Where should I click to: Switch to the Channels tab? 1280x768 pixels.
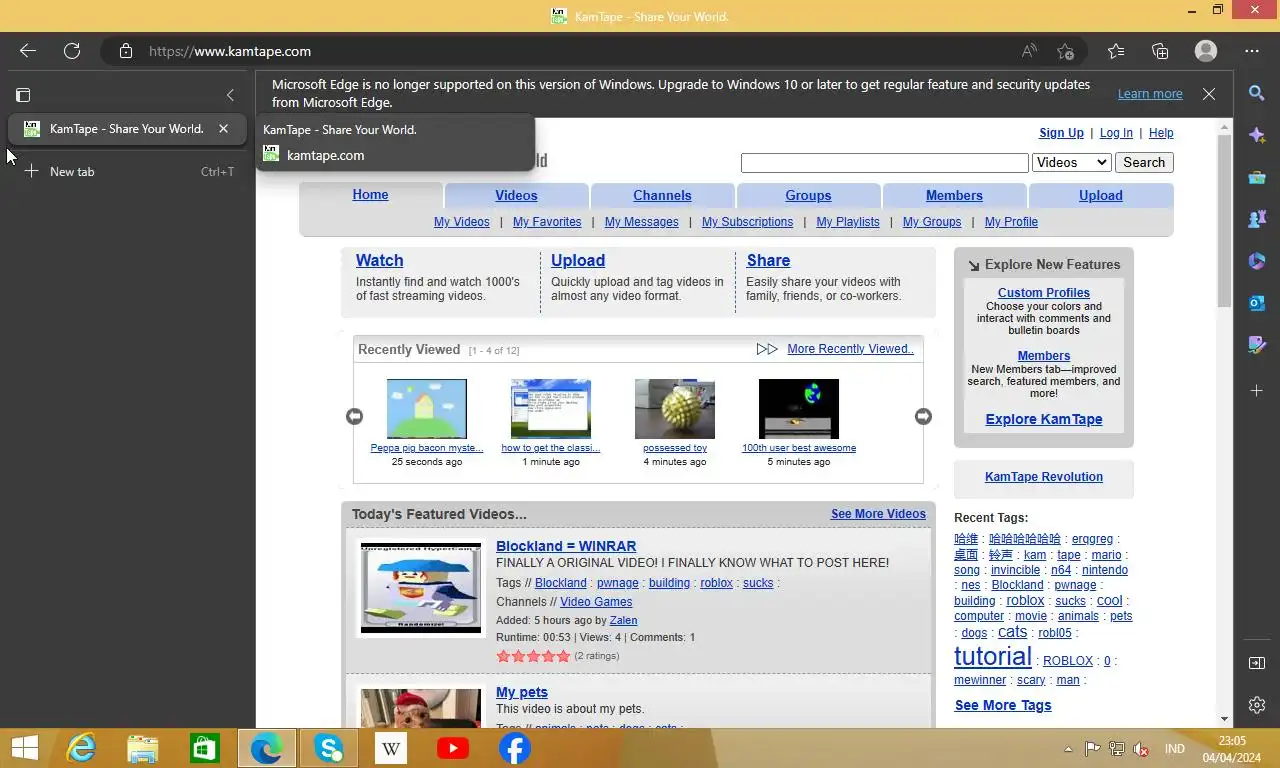coord(662,196)
